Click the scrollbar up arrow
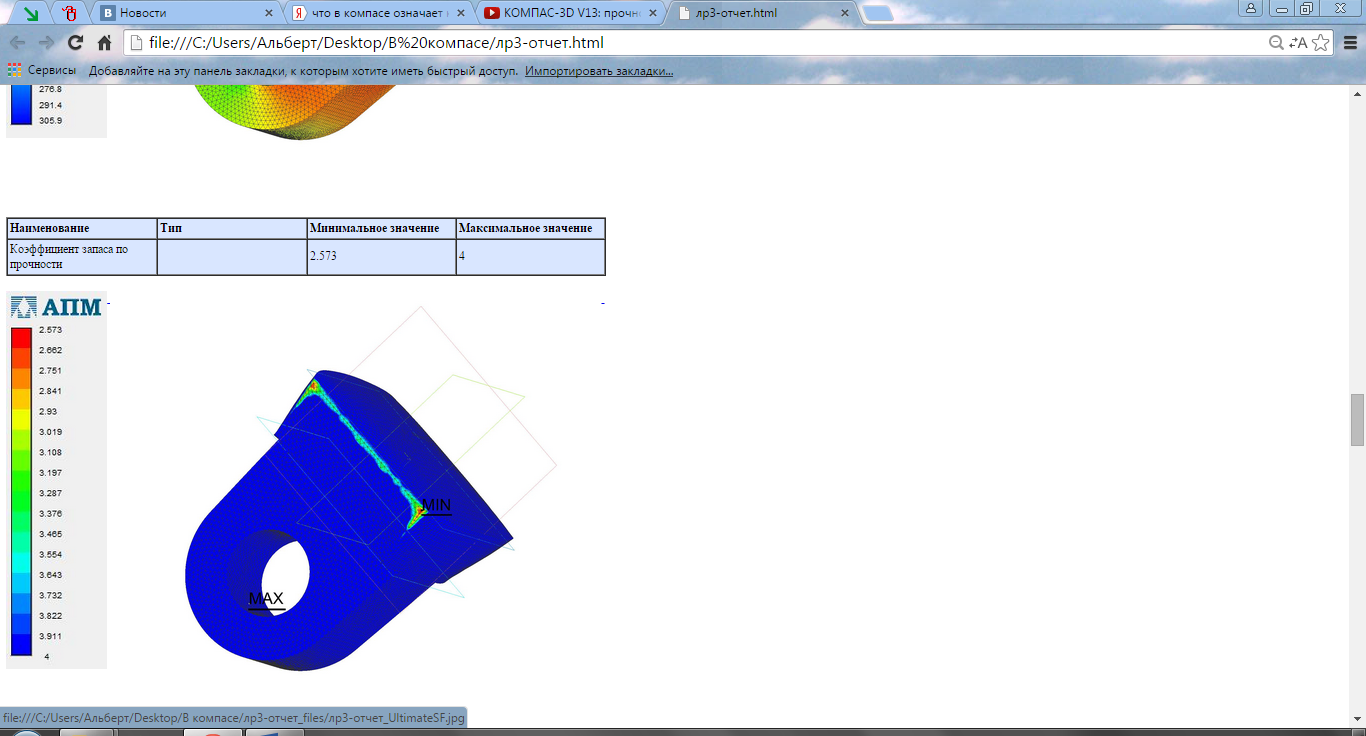 coord(1357,92)
